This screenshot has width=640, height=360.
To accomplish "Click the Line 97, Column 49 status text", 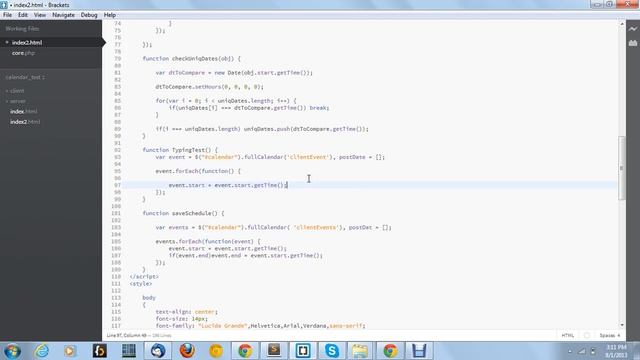I will [127, 336].
